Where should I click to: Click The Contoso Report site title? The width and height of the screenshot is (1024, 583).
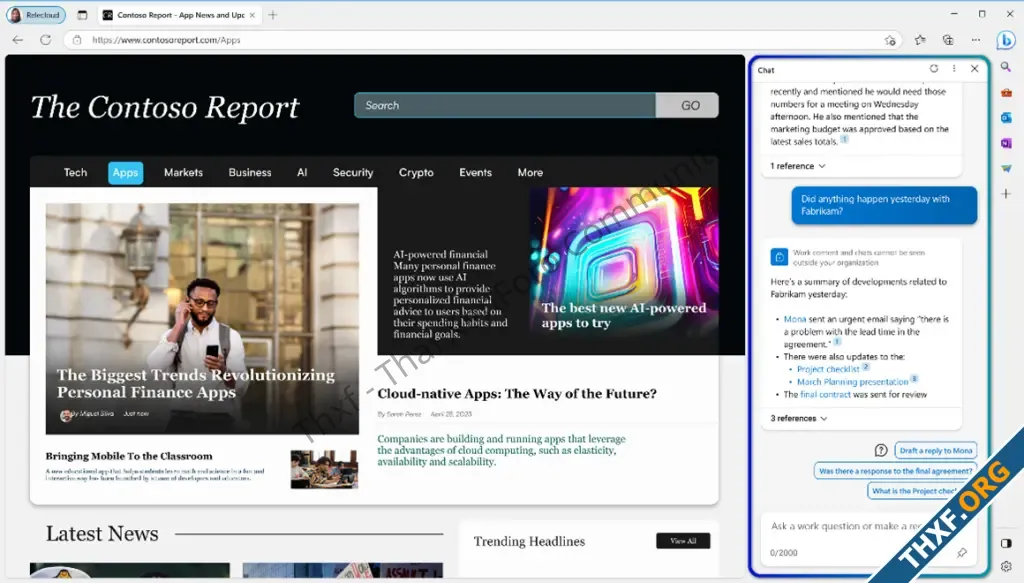click(165, 108)
